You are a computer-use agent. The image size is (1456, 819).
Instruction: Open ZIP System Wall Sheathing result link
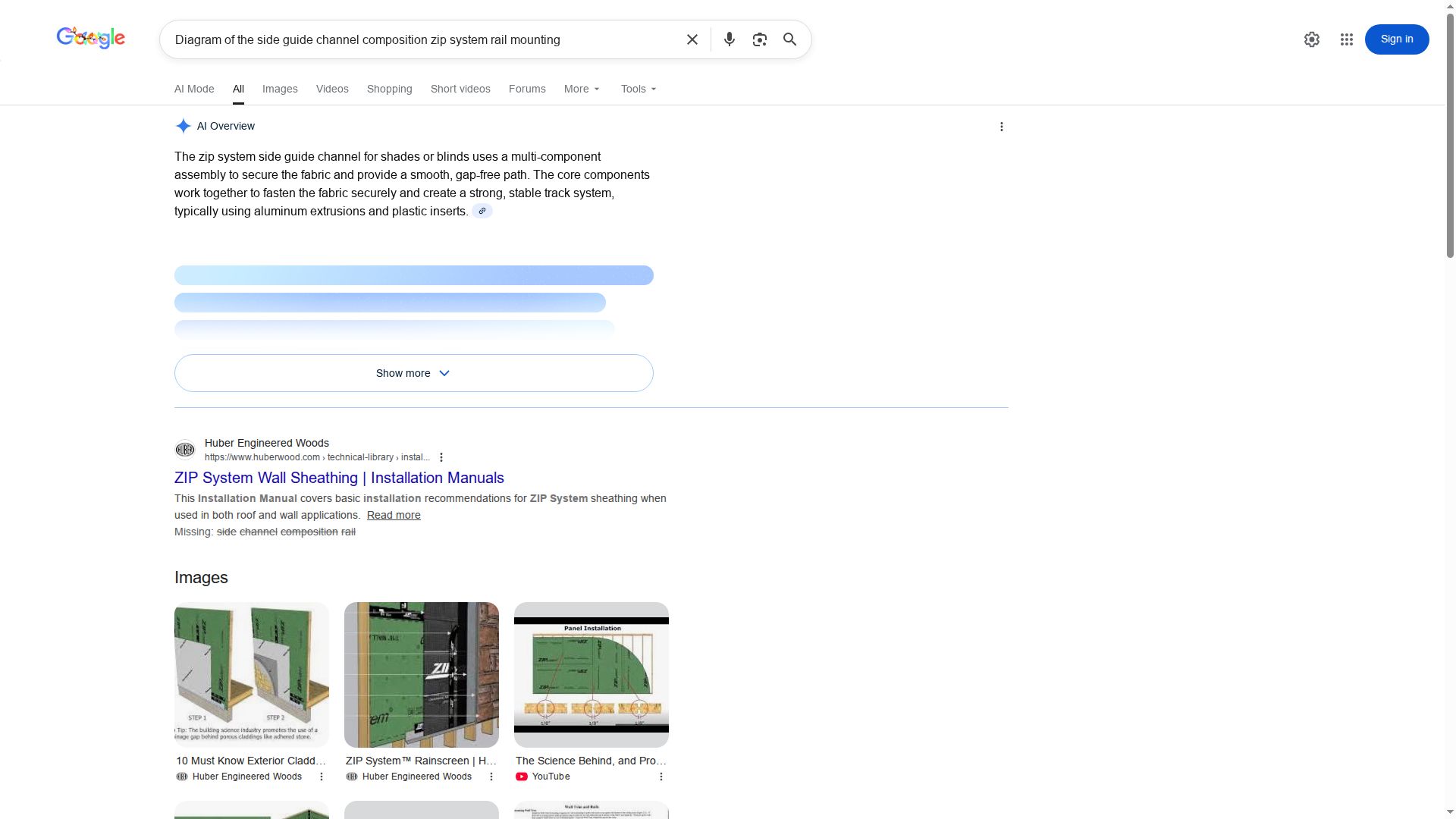point(339,478)
